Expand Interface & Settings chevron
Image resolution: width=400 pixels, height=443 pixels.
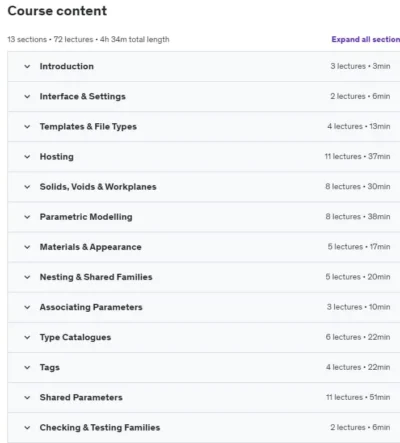pyautogui.click(x=27, y=97)
